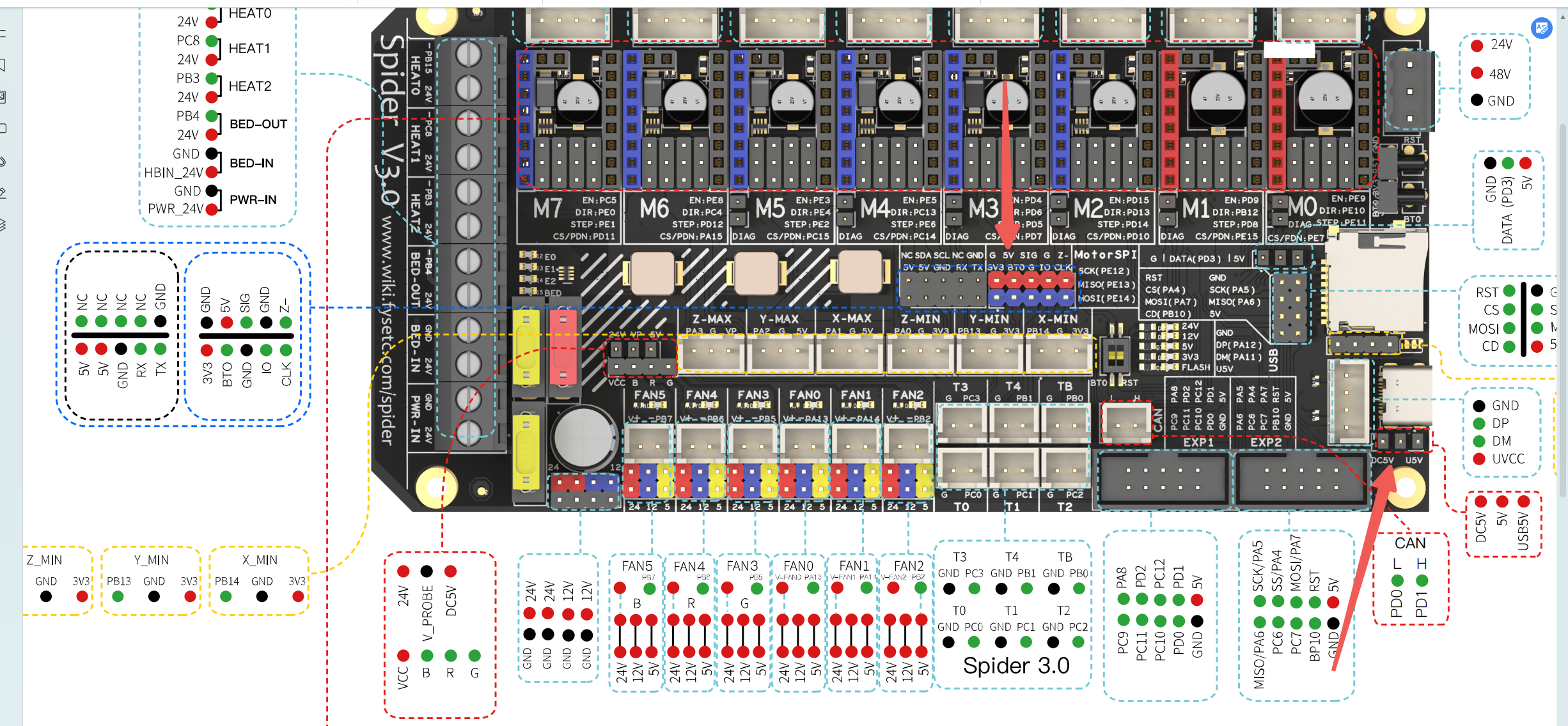Open the blue text annotation edit button
Screen dimensions: 1568x726
tap(1542, 28)
